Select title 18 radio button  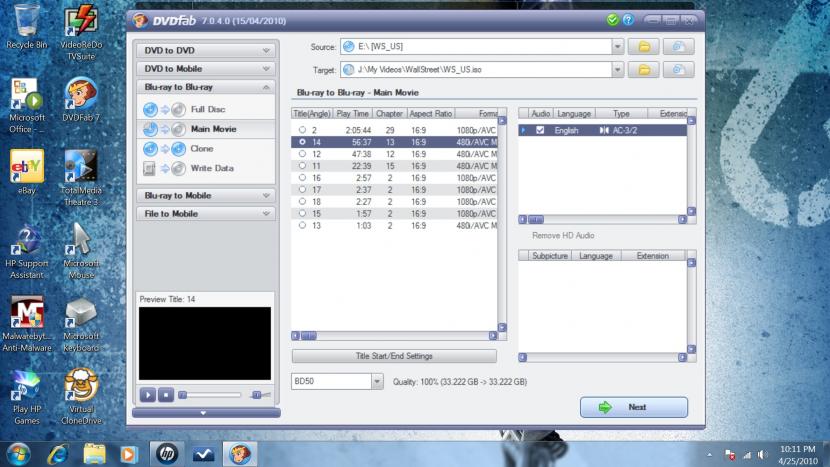click(x=302, y=201)
